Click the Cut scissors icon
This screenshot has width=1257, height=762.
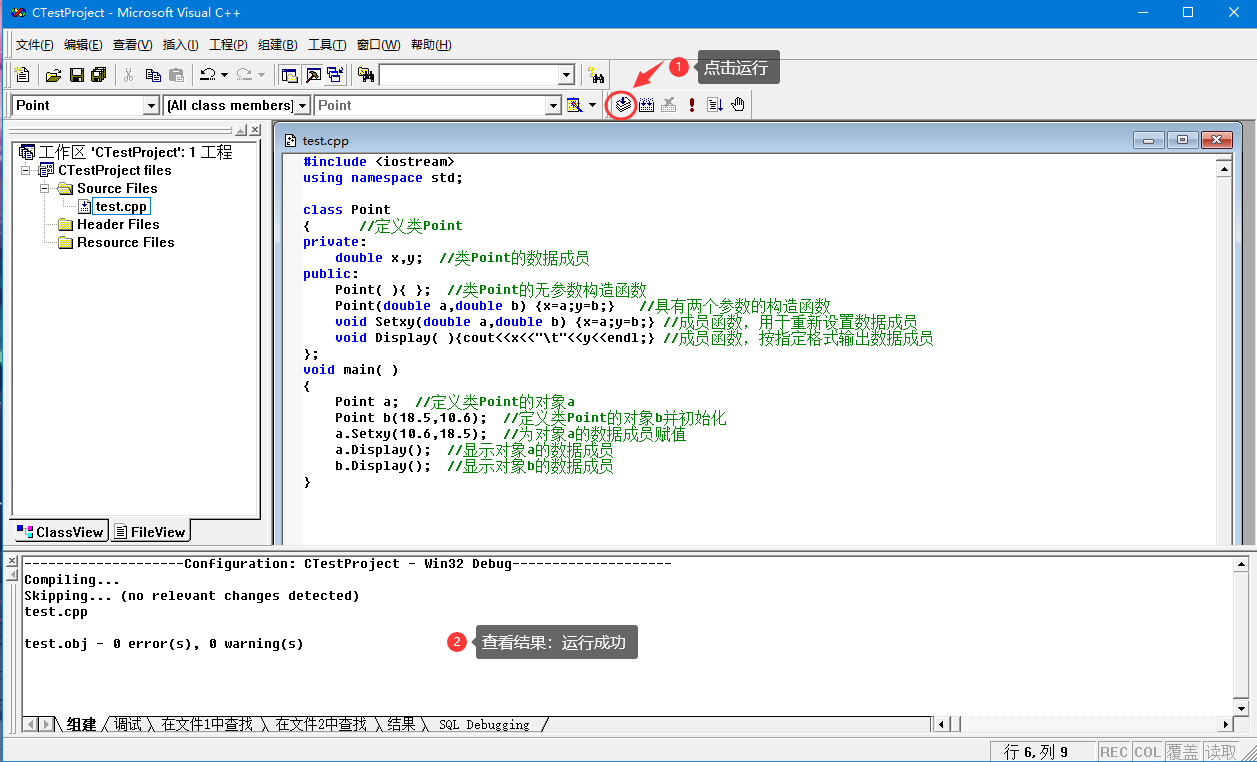[129, 75]
